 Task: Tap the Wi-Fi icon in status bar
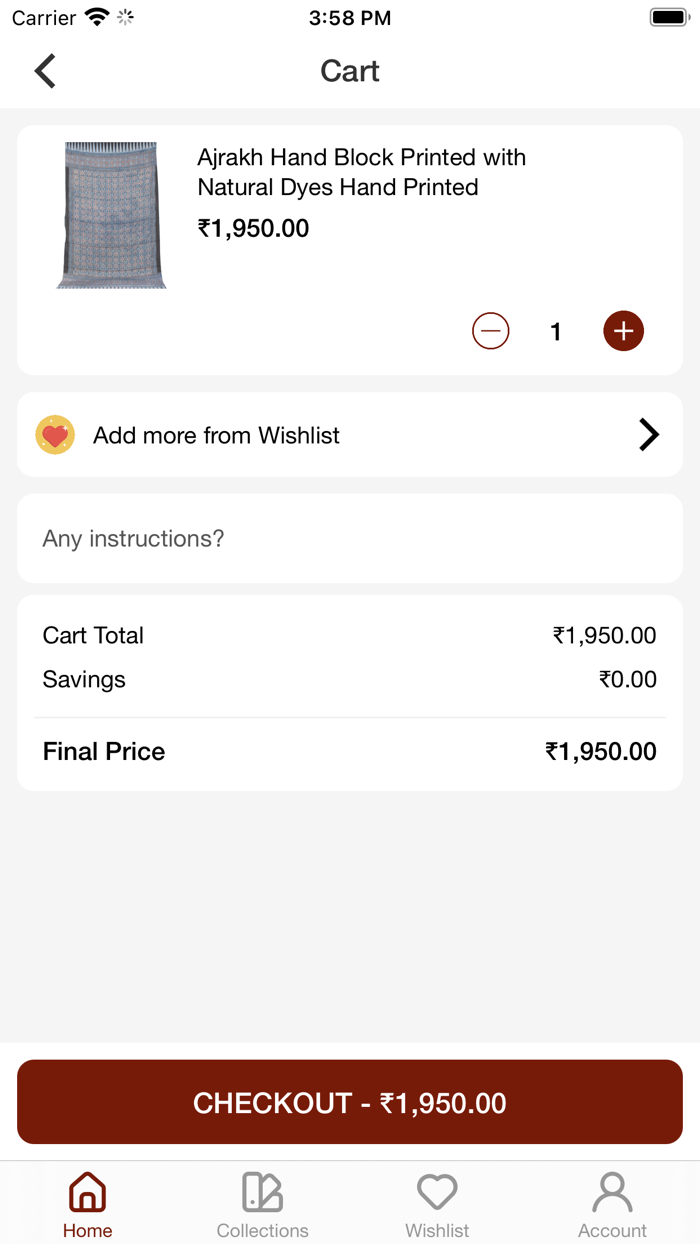[97, 18]
